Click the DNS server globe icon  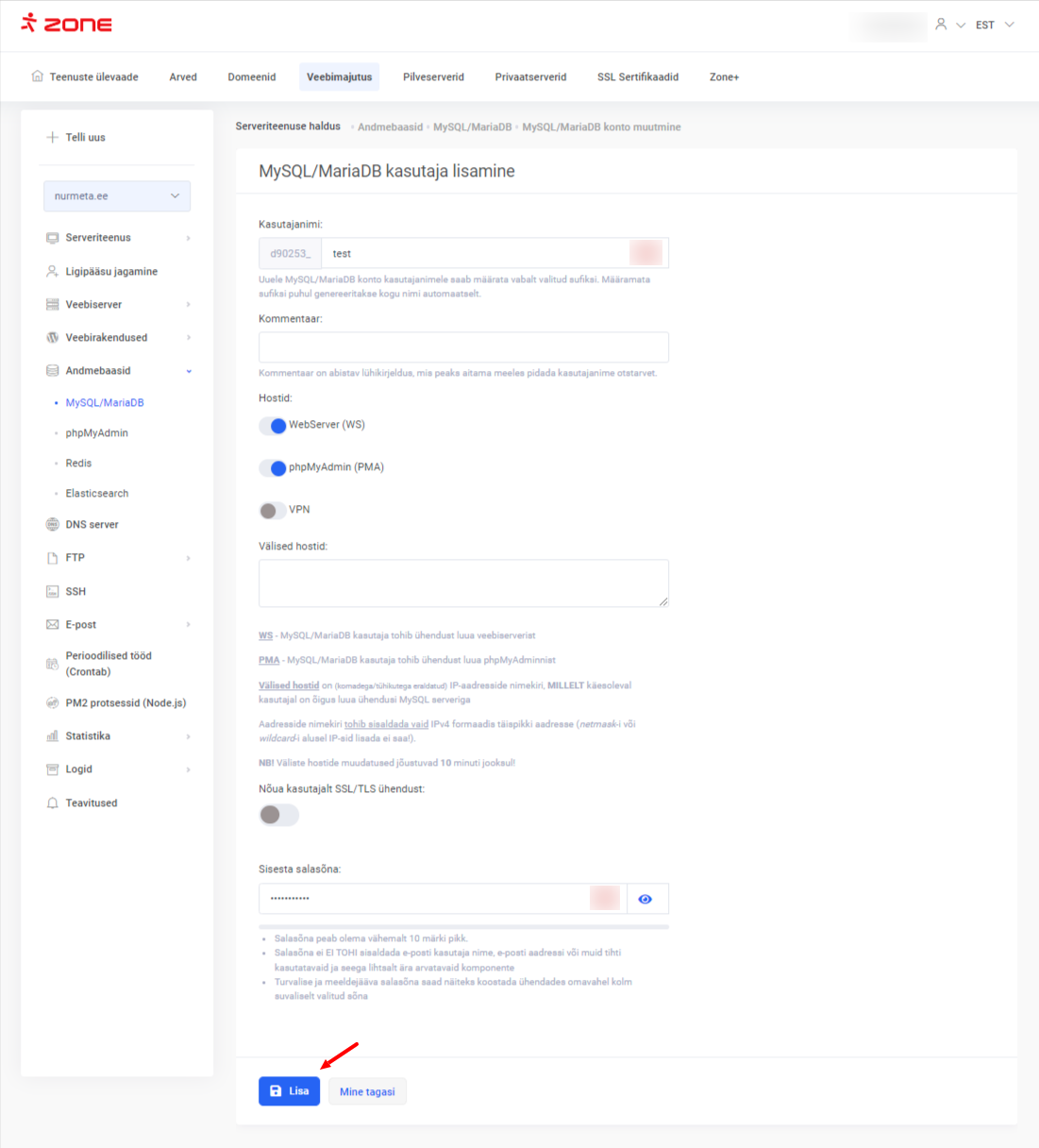pos(53,525)
